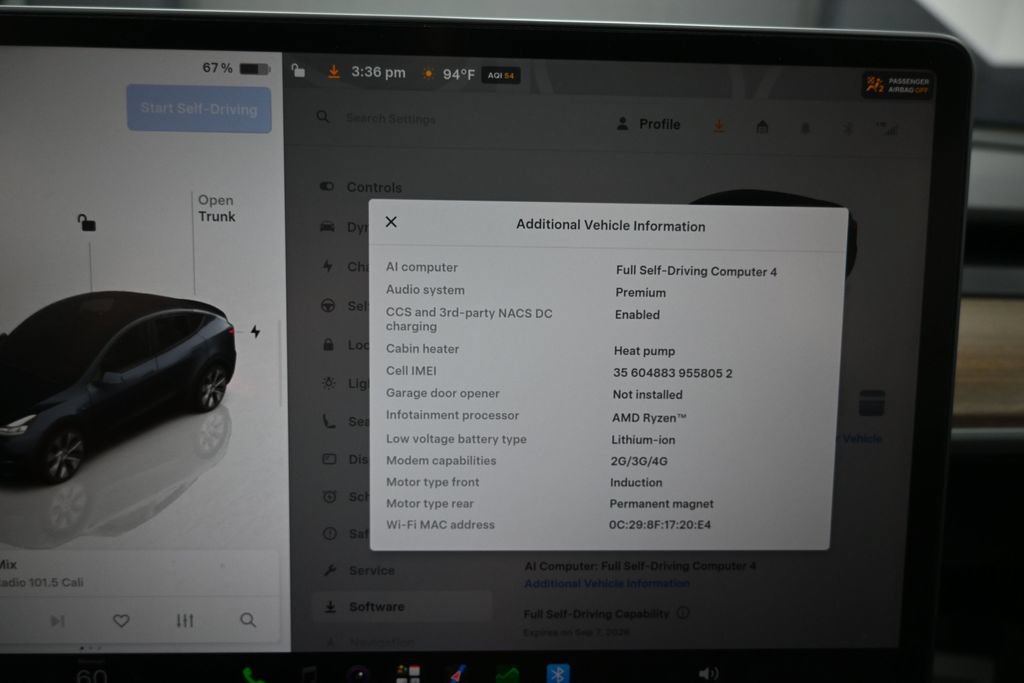The width and height of the screenshot is (1024, 683).
Task: Close the Additional Vehicle Information dialog
Action: coord(391,222)
